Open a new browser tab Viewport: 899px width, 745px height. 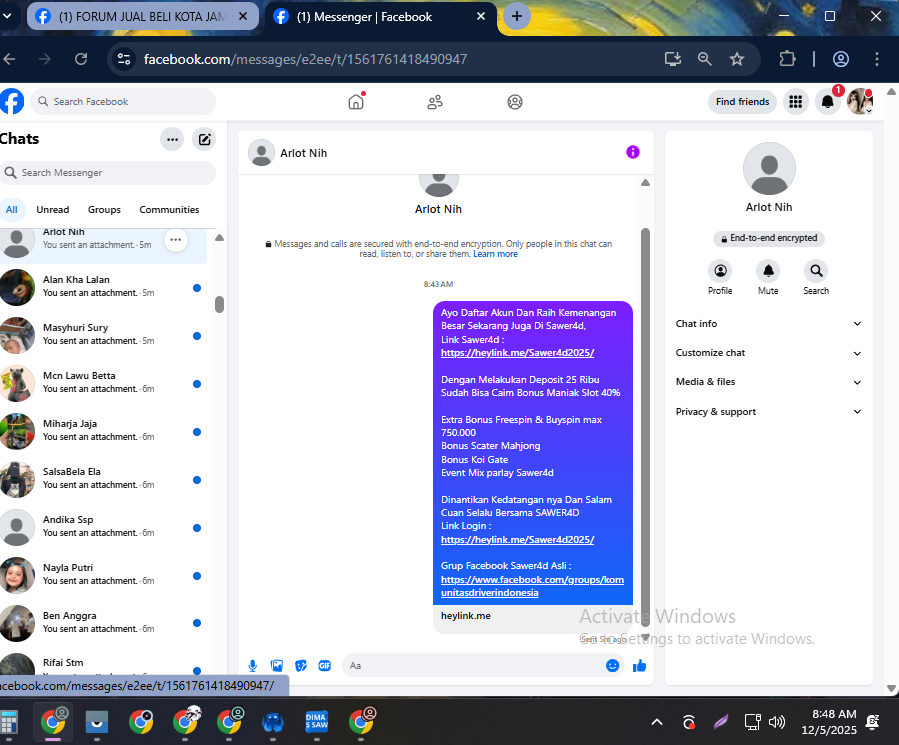[x=517, y=16]
